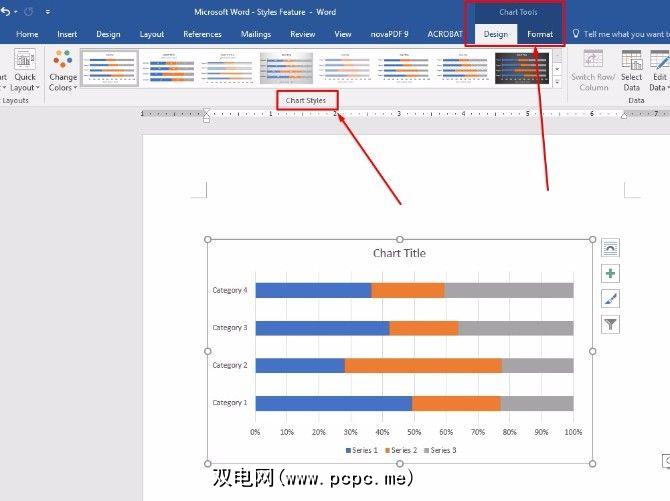Select the seventh chart style thumbnail
This screenshot has width=670, height=501.
[463, 68]
